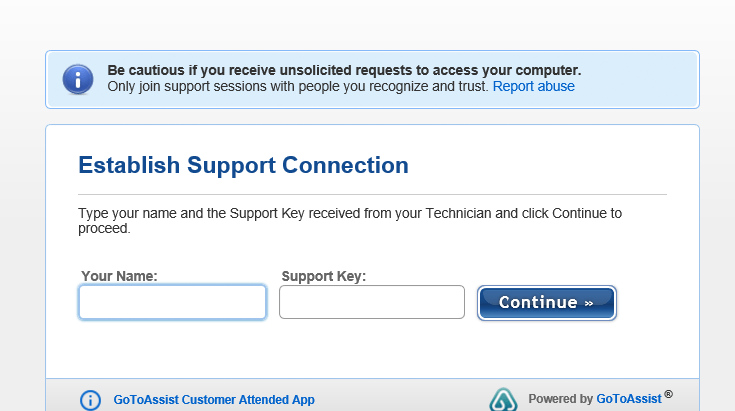
Task: Click the "Your Name:" label
Action: pyautogui.click(x=120, y=275)
